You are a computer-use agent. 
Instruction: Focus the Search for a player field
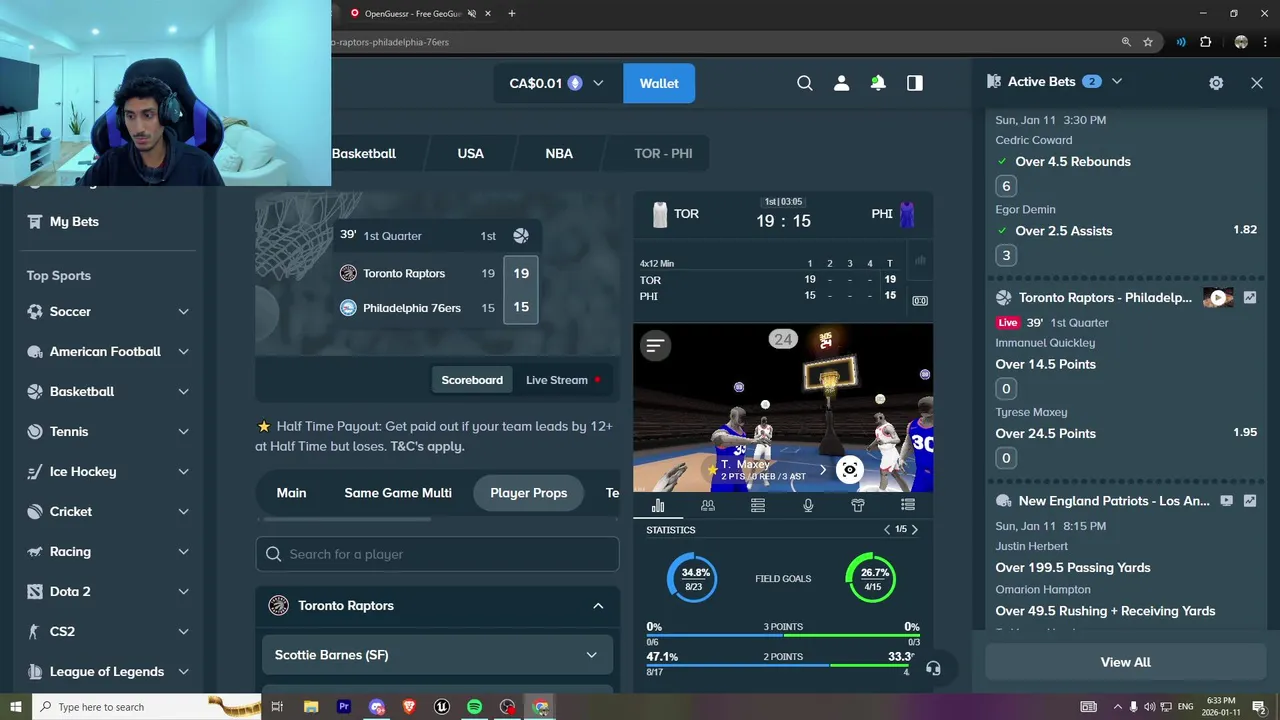(x=437, y=554)
